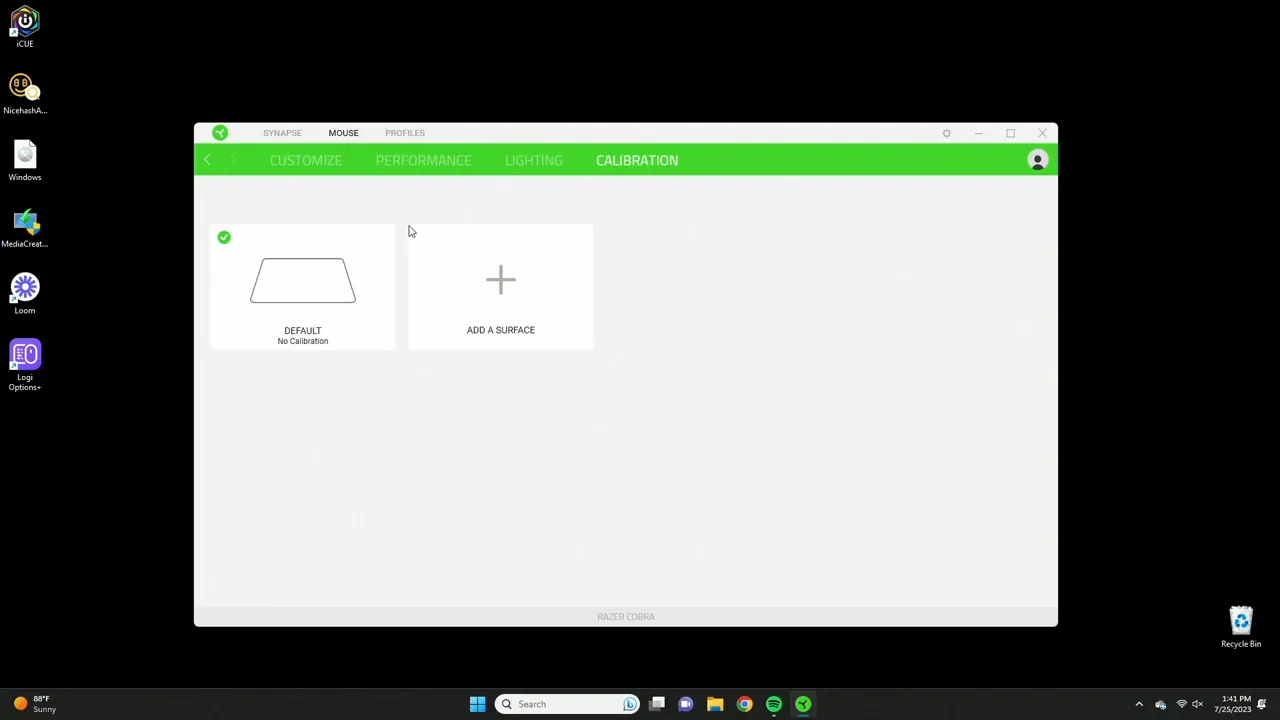Image resolution: width=1280 pixels, height=720 pixels.
Task: Click the forward navigation chevron
Action: [232, 160]
